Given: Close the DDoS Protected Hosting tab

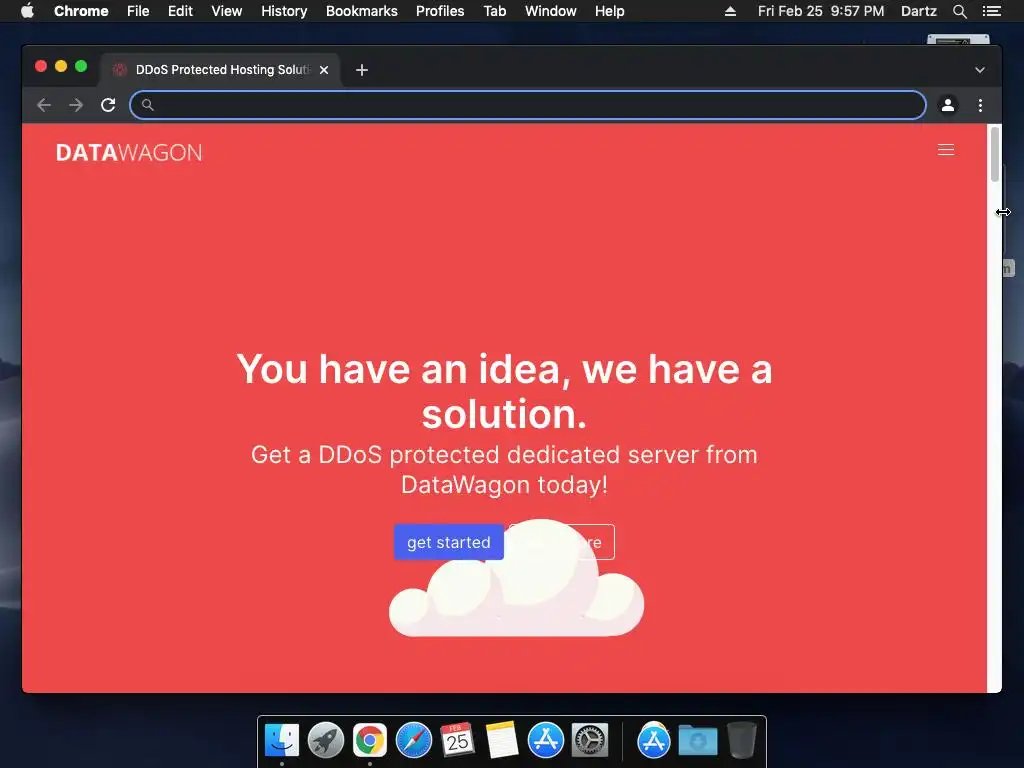Looking at the screenshot, I should tap(324, 70).
